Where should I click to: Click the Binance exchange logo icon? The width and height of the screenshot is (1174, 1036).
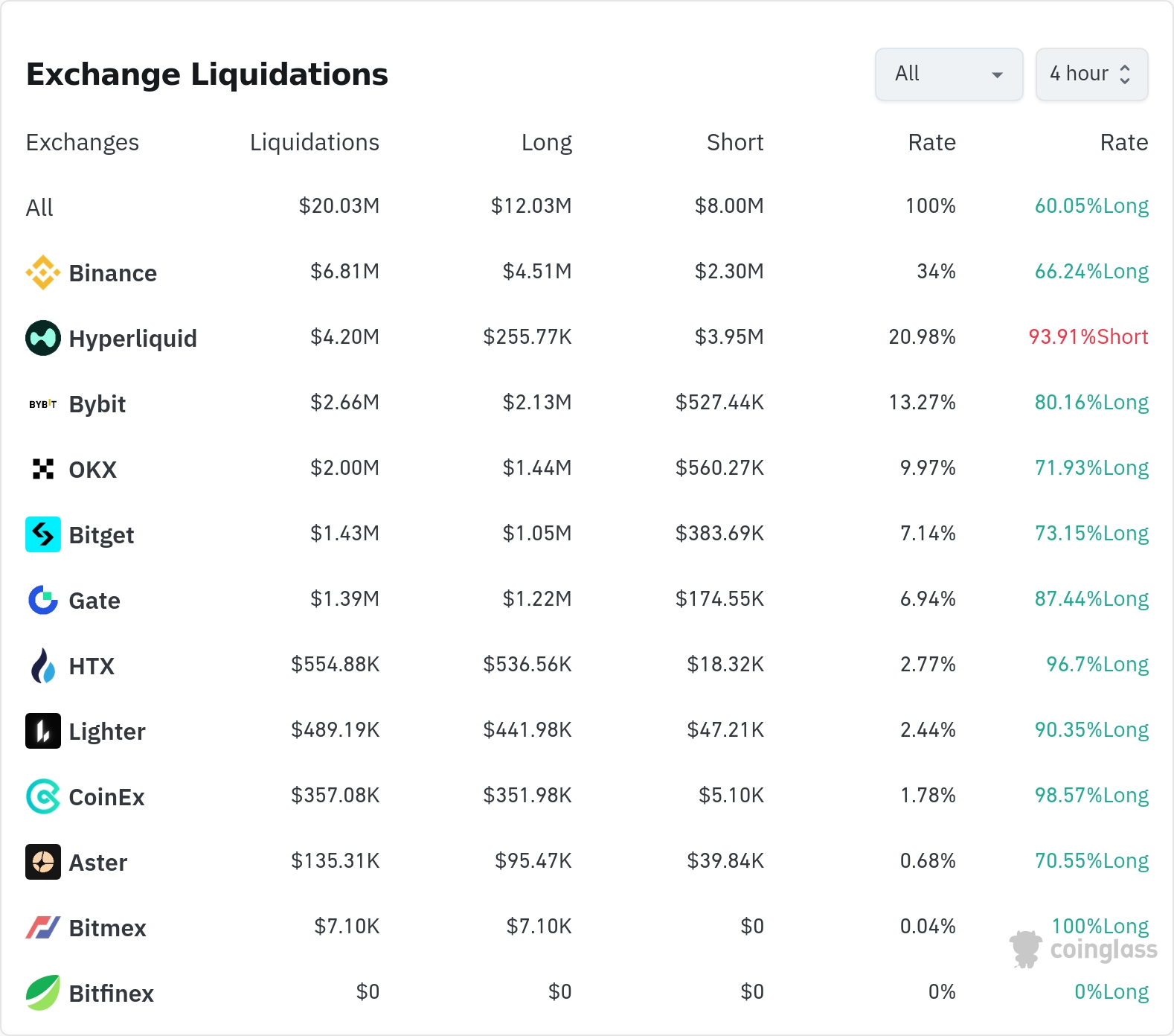(x=43, y=272)
